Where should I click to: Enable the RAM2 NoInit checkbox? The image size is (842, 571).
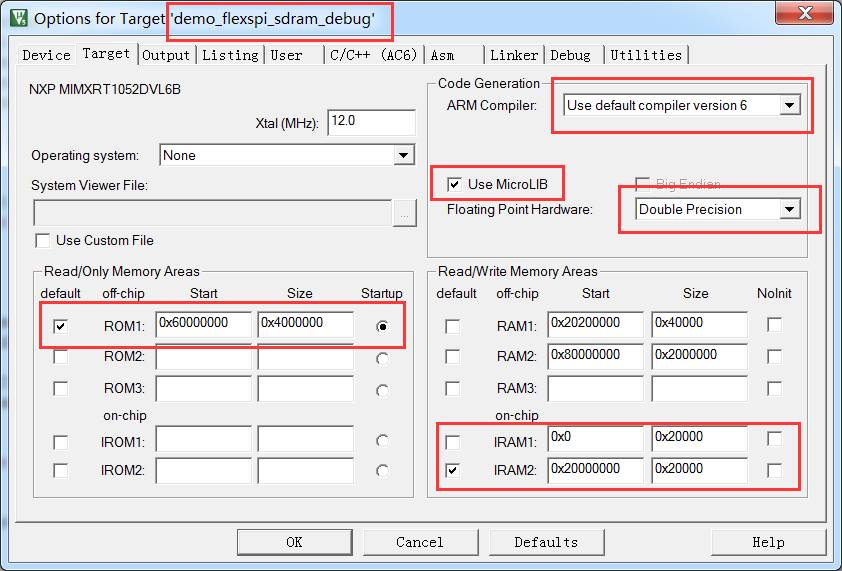pyautogui.click(x=774, y=357)
